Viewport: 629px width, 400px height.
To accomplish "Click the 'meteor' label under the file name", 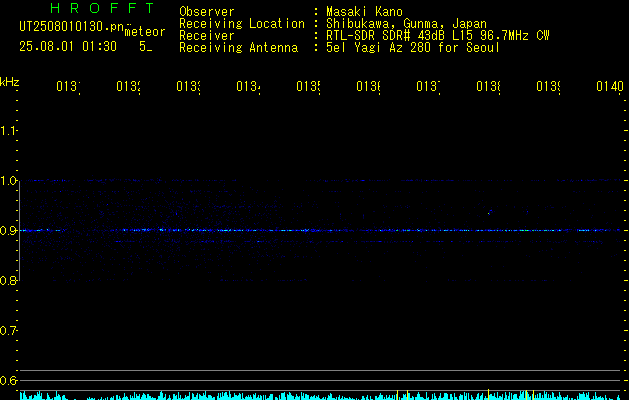I will pos(145,32).
